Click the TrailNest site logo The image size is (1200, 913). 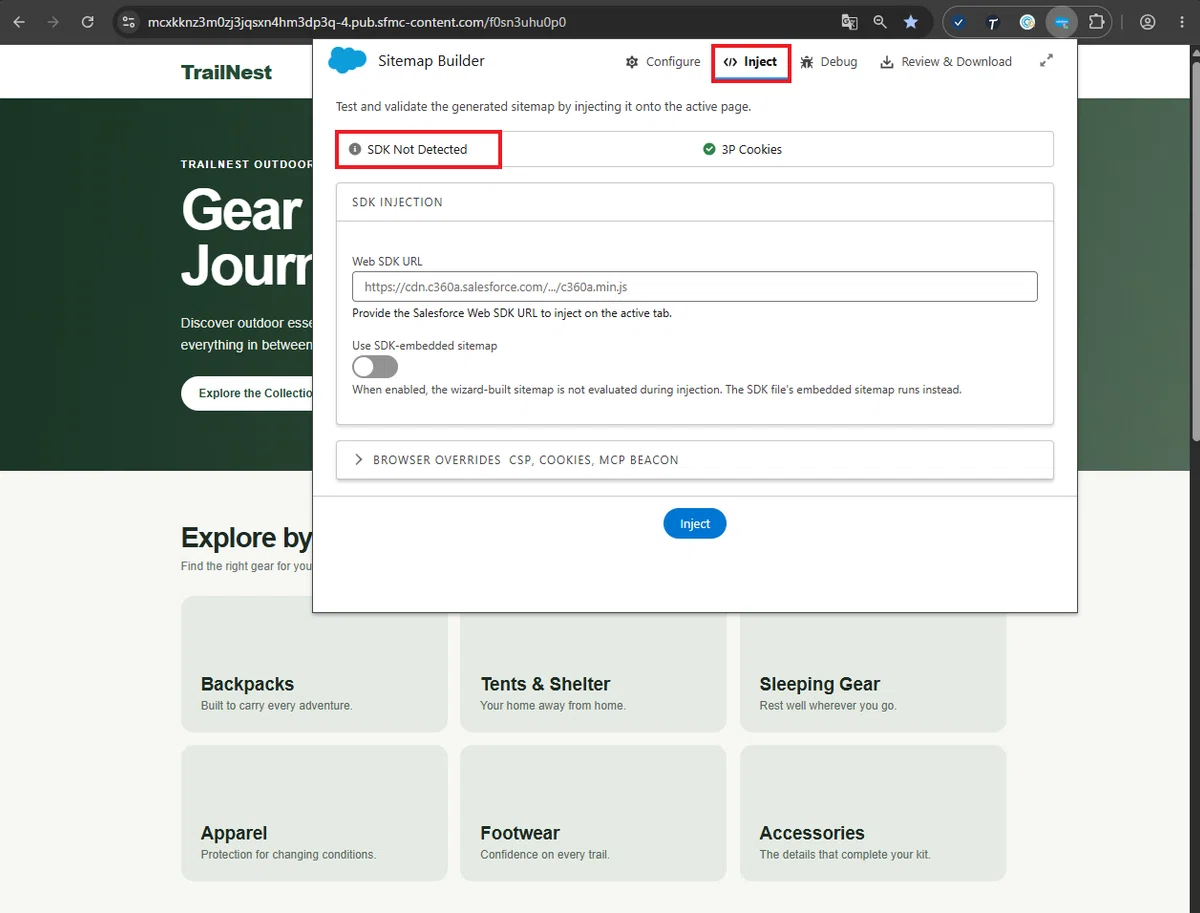pyautogui.click(x=227, y=72)
